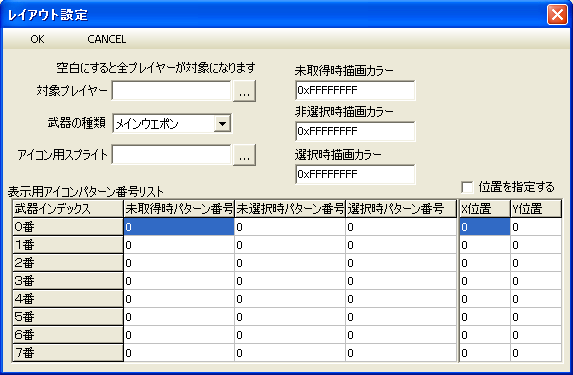Close the レイアウト設定 dialog window
This screenshot has height=375, width=573.
[x=557, y=15]
